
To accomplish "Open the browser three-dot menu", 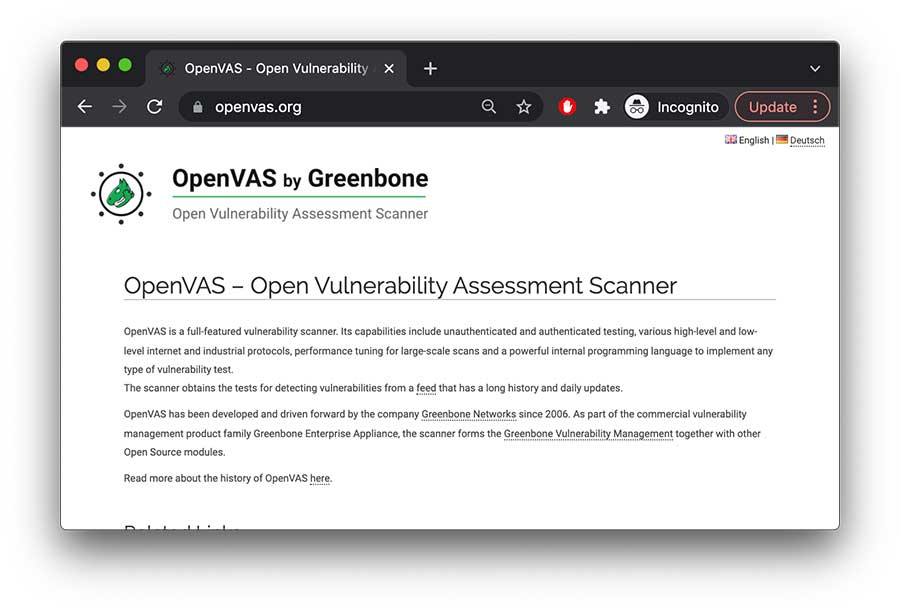I will tap(817, 106).
